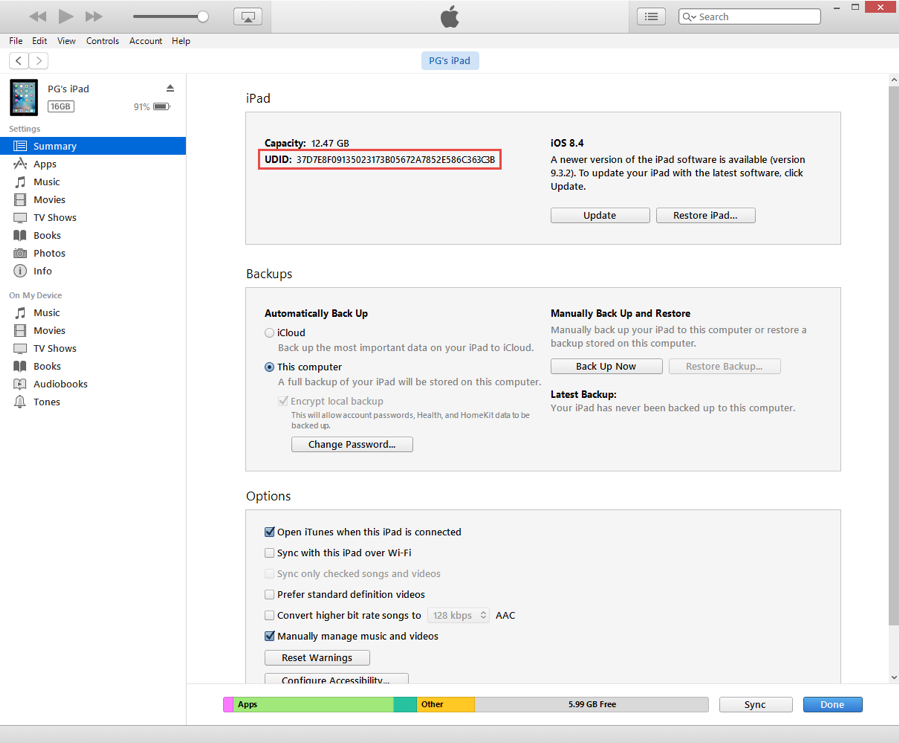The image size is (899, 743).
Task: Click the Play button in the toolbar
Action: 66,16
